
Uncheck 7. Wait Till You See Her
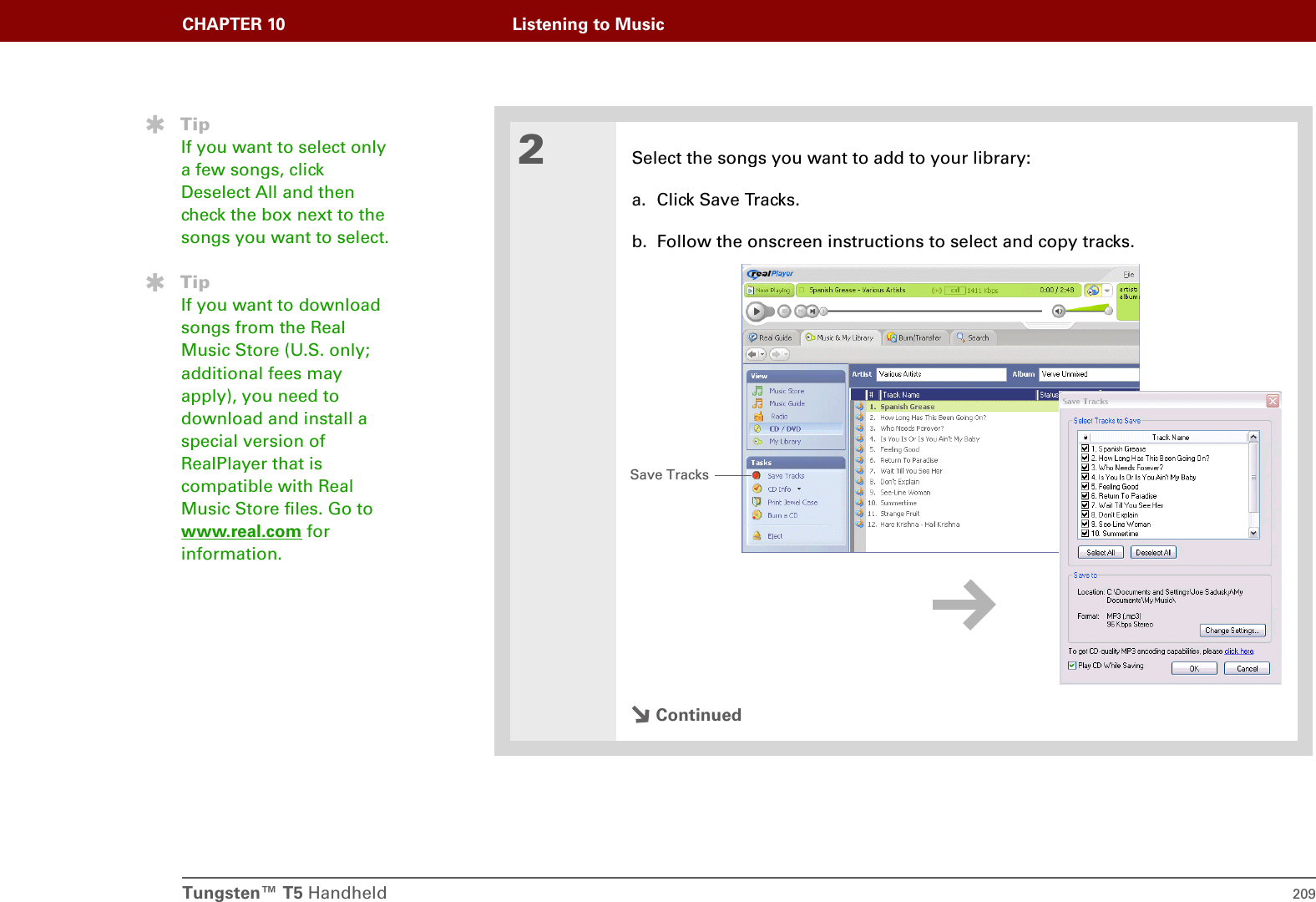click(x=1086, y=505)
